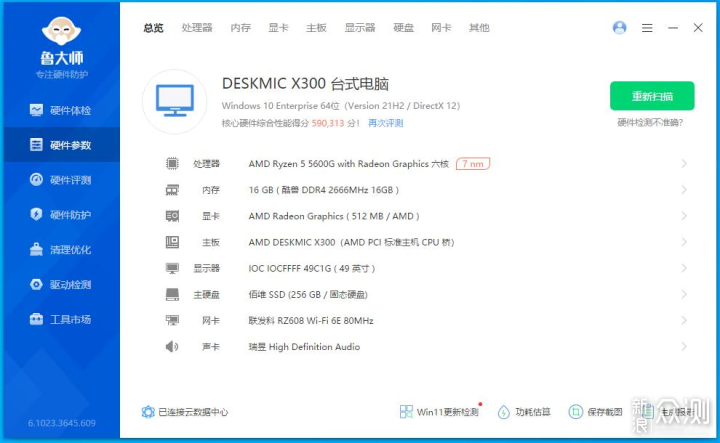Click 瑞昱 High Definition Audio text
The height and width of the screenshot is (443, 720).
pyautogui.click(x=304, y=347)
